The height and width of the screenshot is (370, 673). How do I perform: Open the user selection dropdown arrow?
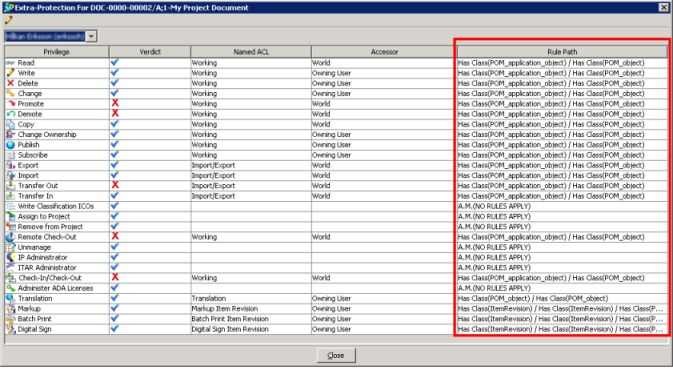[x=91, y=36]
